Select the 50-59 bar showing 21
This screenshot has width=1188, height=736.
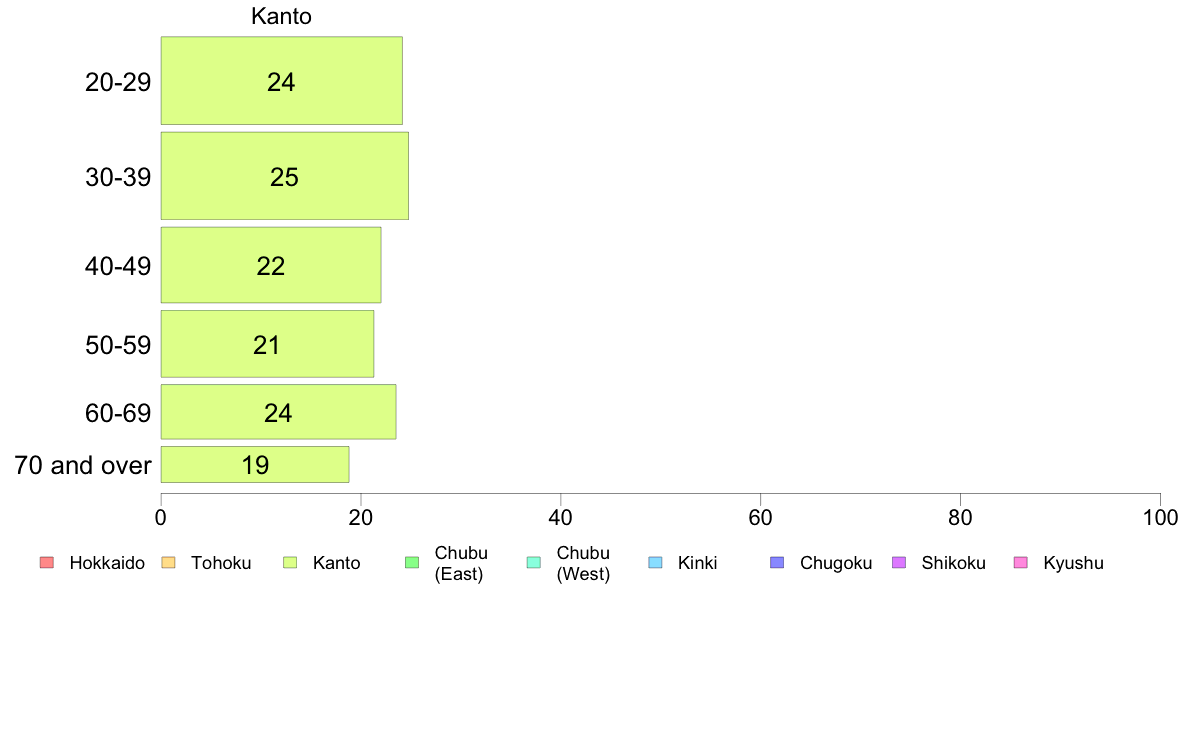[267, 344]
